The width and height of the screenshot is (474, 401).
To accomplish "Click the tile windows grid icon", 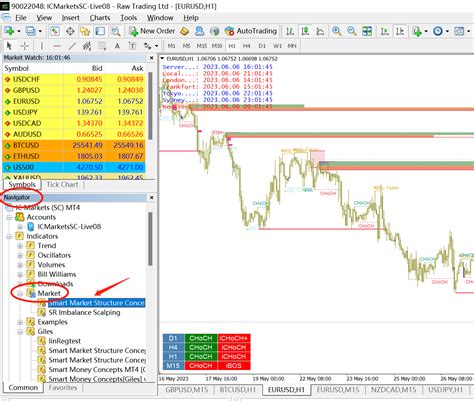I will (x=367, y=31).
